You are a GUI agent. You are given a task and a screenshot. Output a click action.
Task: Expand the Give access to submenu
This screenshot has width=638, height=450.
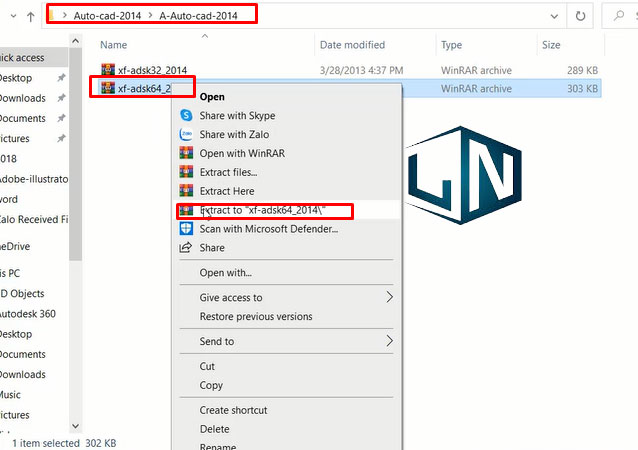click(287, 297)
